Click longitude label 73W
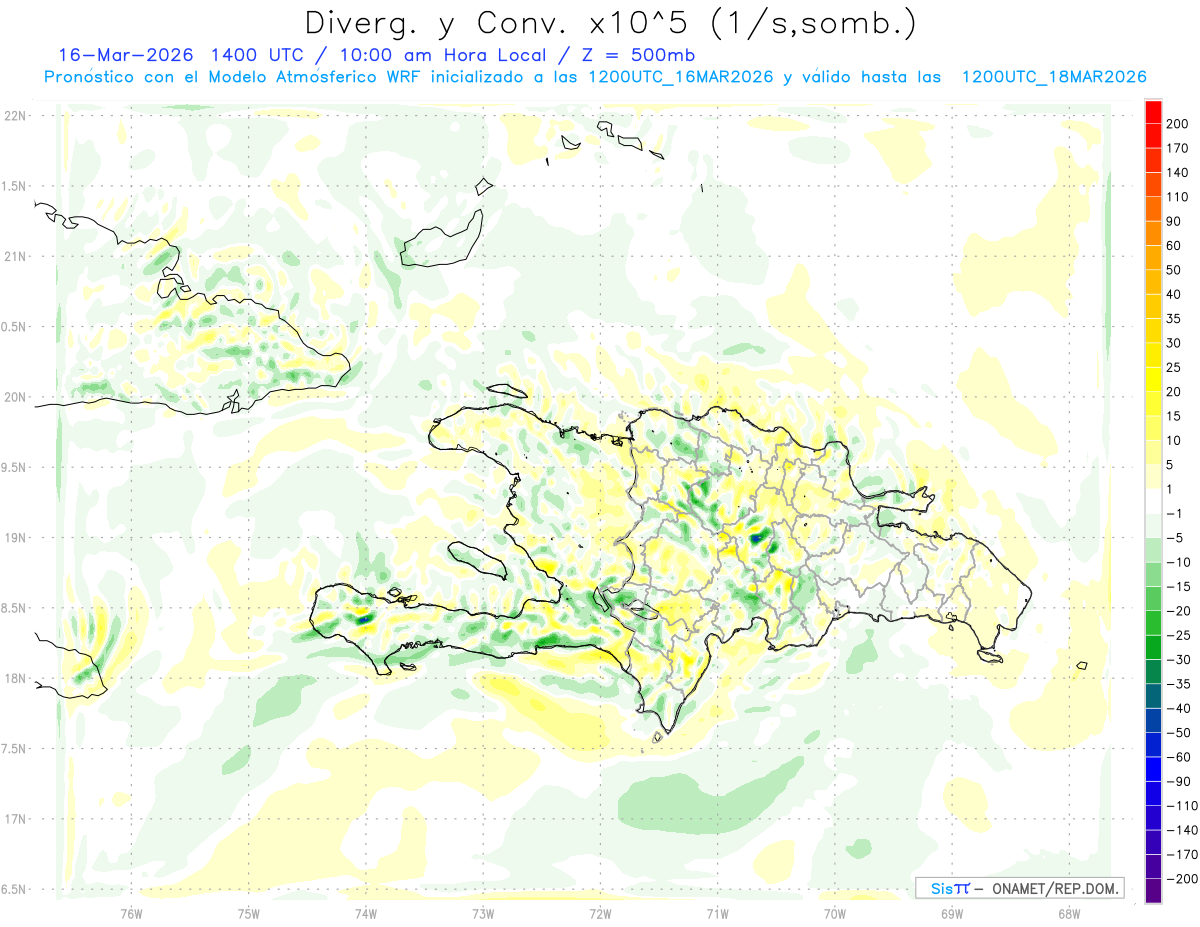 [483, 914]
